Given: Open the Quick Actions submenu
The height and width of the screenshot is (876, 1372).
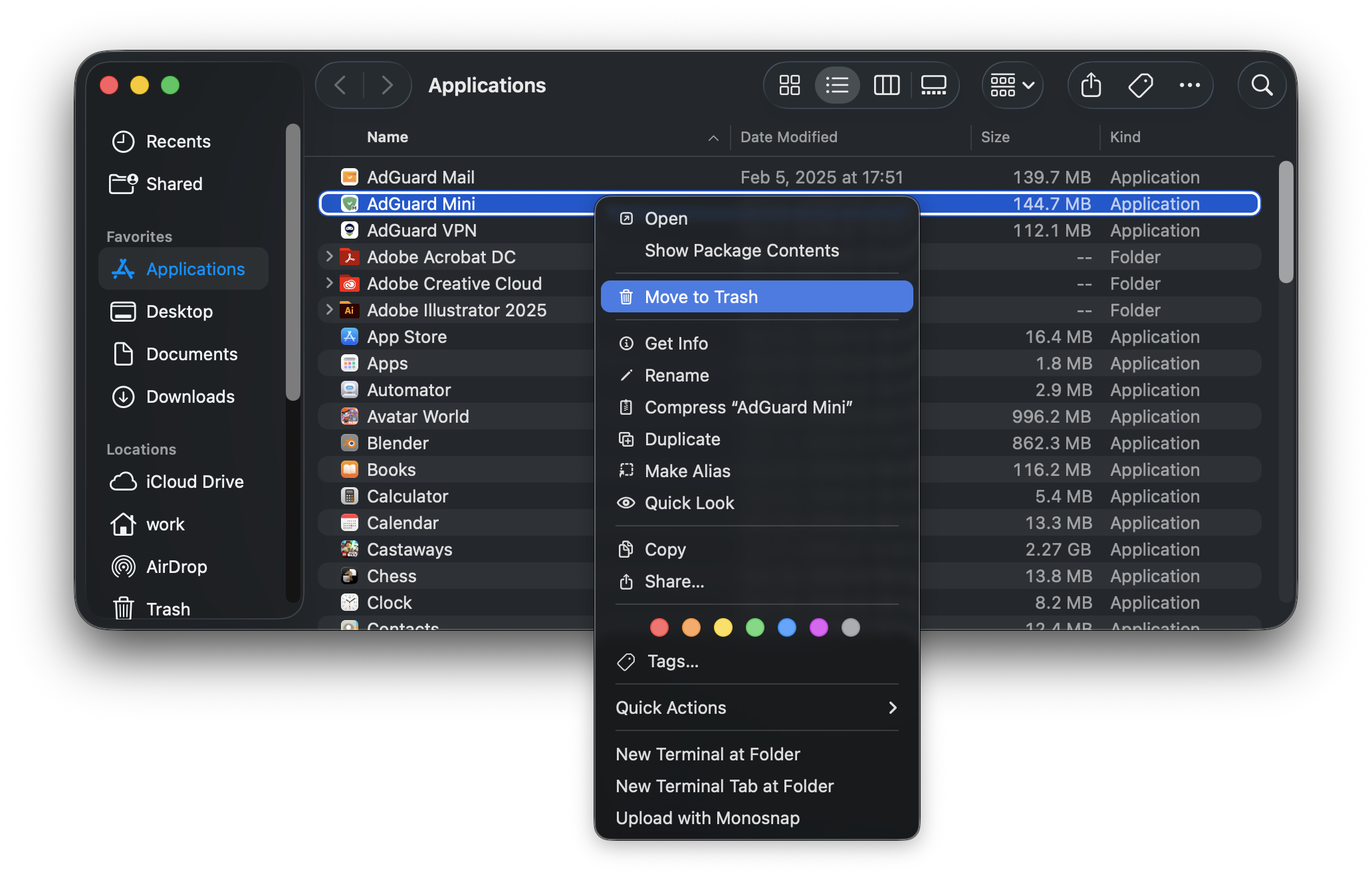Looking at the screenshot, I should tap(756, 708).
